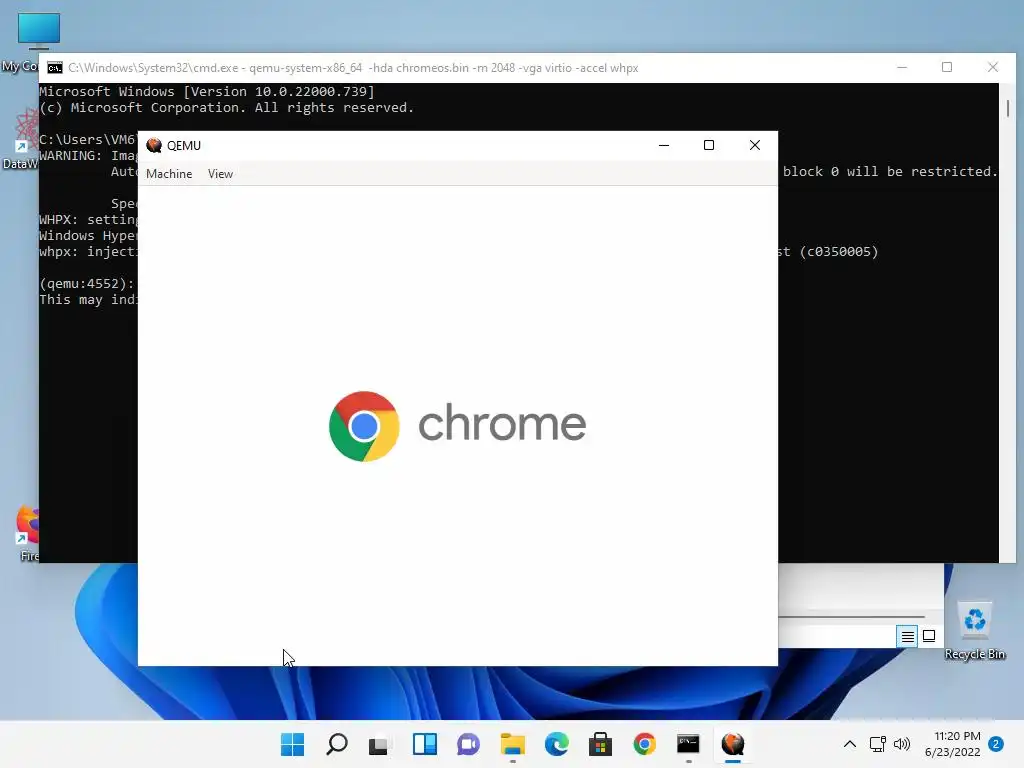Minimize the QEMU window
The width and height of the screenshot is (1024, 768).
click(x=664, y=145)
